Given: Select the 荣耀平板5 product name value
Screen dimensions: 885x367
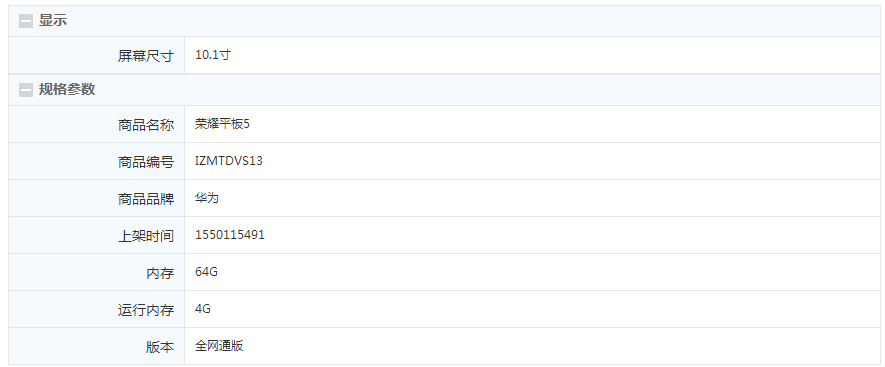Looking at the screenshot, I should 222,124.
